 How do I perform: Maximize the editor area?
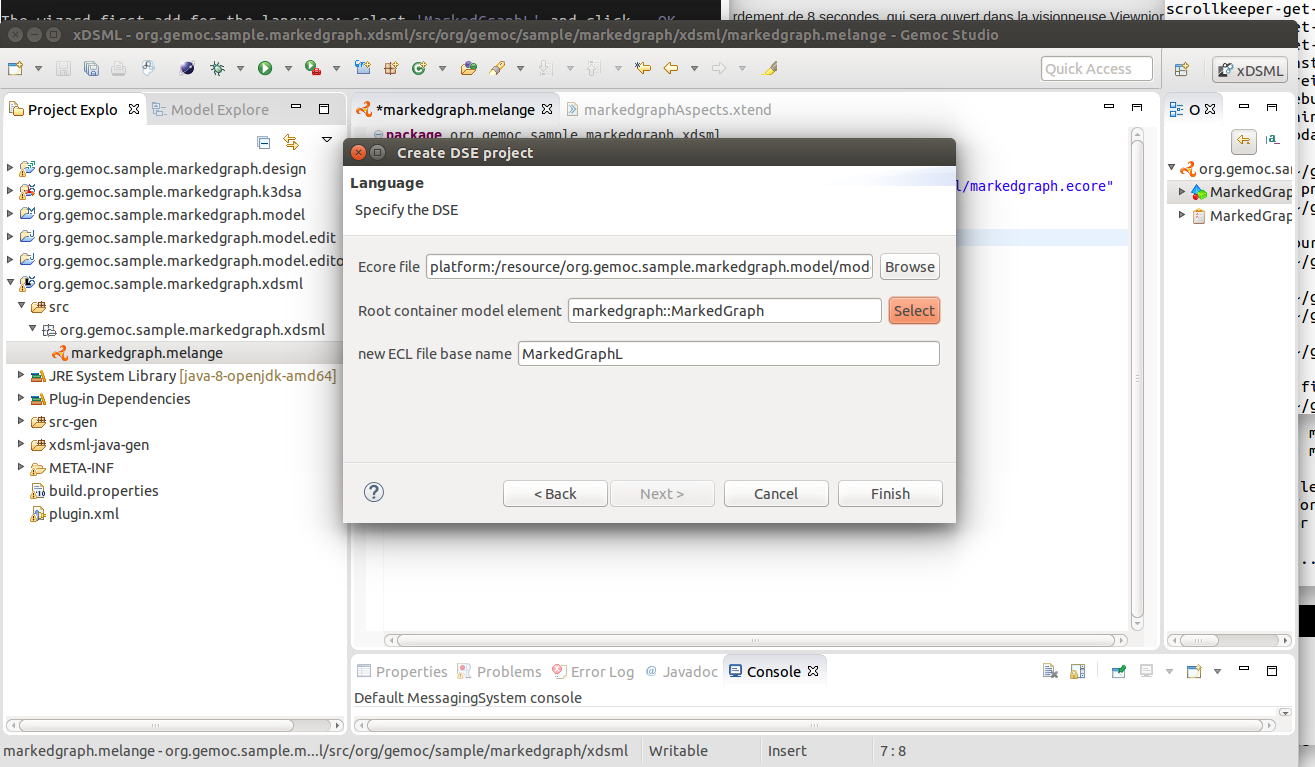pyautogui.click(x=1136, y=107)
